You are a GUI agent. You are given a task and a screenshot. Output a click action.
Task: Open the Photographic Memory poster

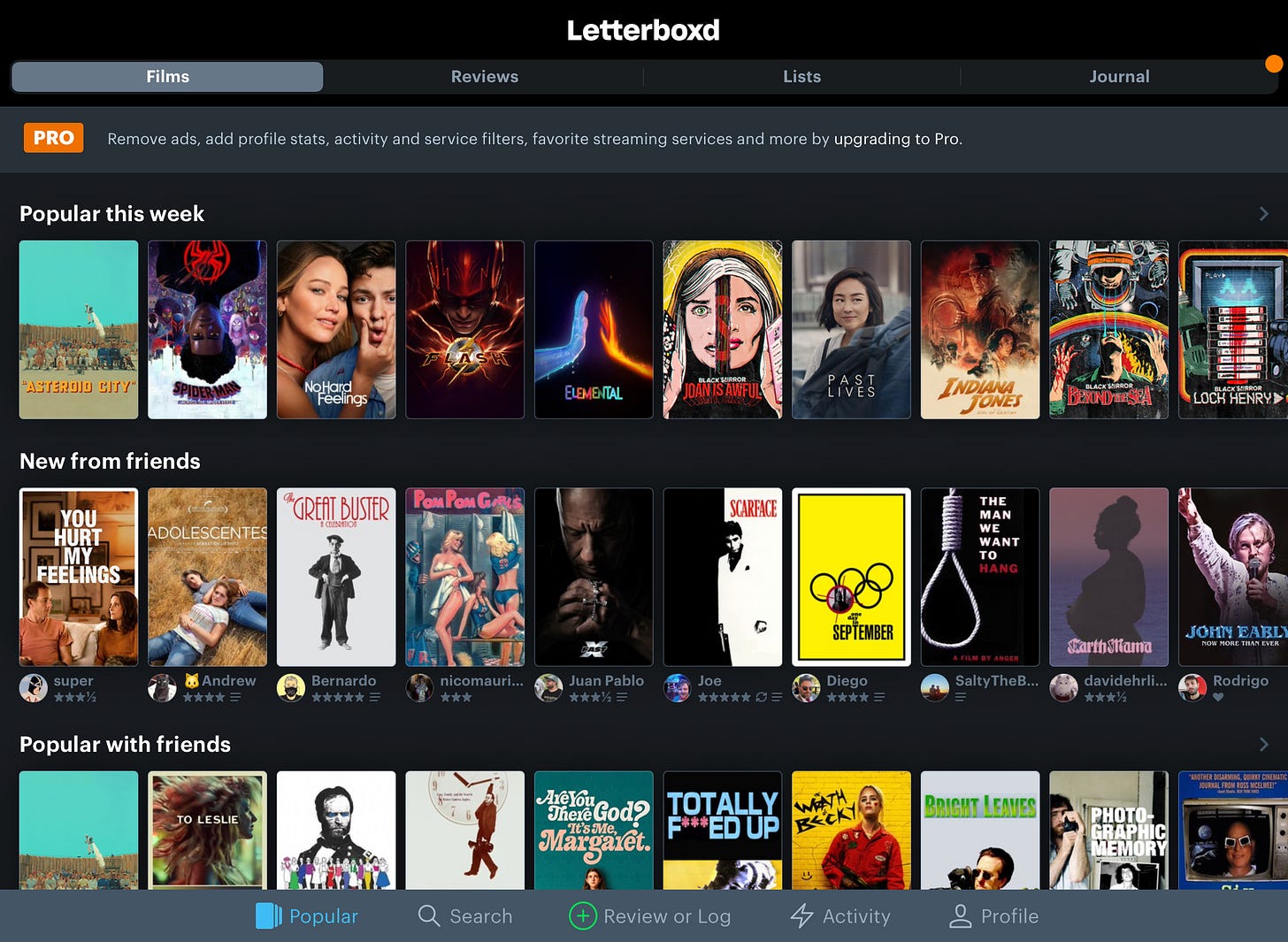click(1109, 831)
